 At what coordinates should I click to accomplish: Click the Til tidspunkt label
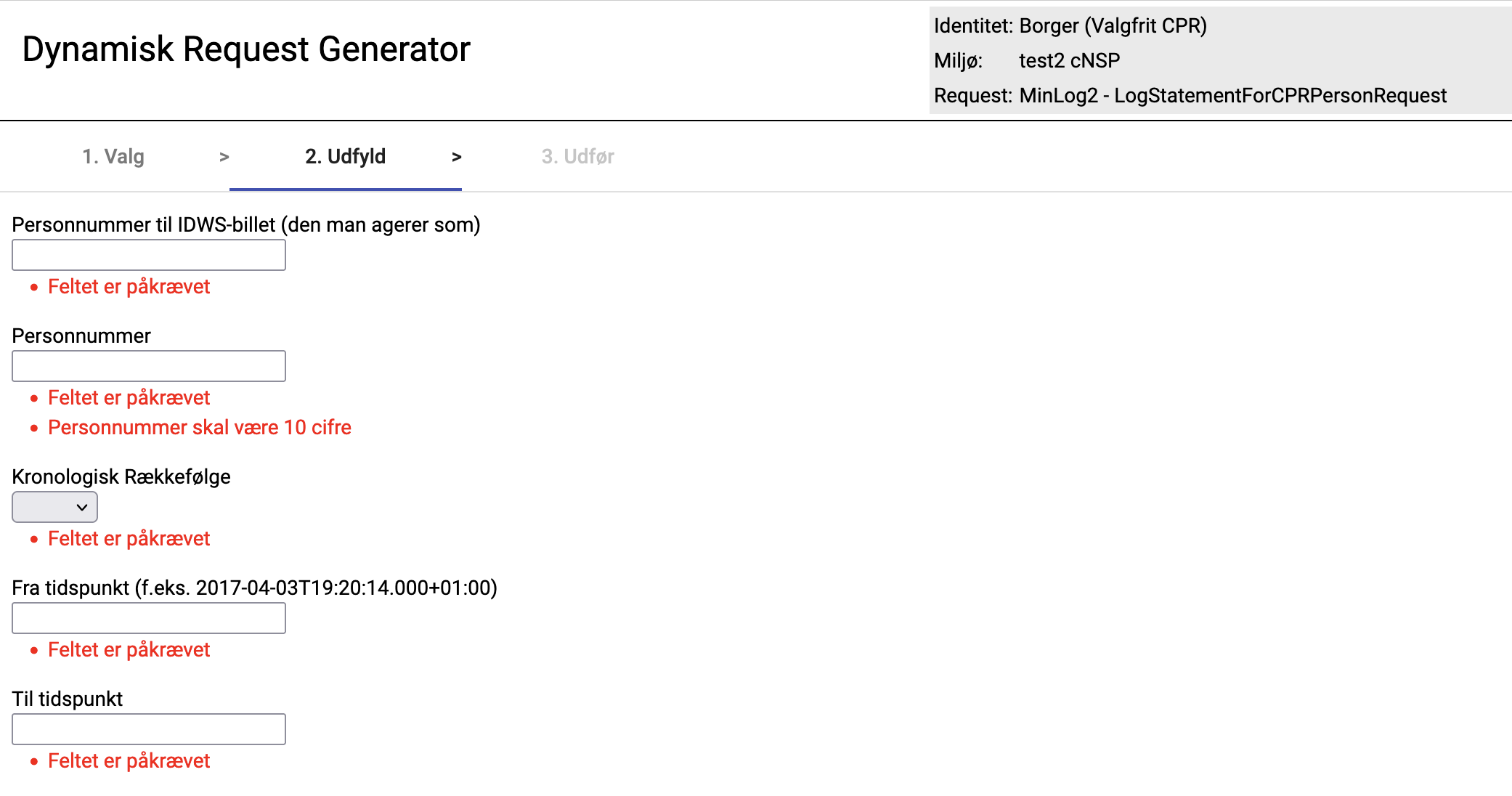pyautogui.click(x=68, y=699)
